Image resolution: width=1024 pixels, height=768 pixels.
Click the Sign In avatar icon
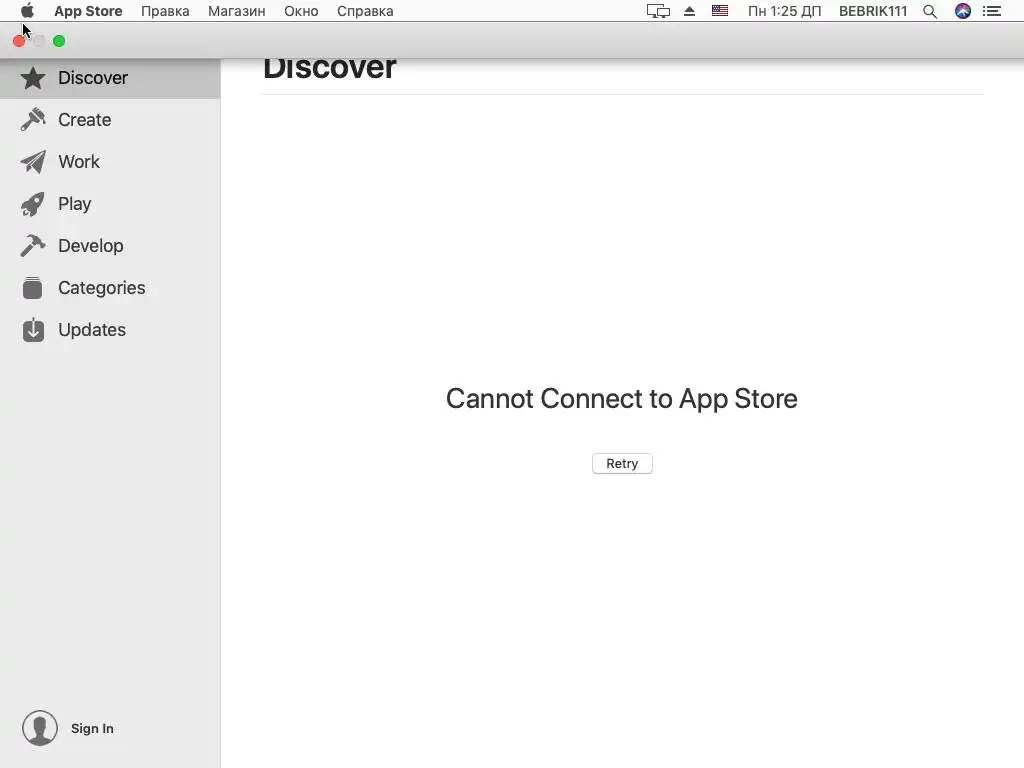pyautogui.click(x=40, y=728)
